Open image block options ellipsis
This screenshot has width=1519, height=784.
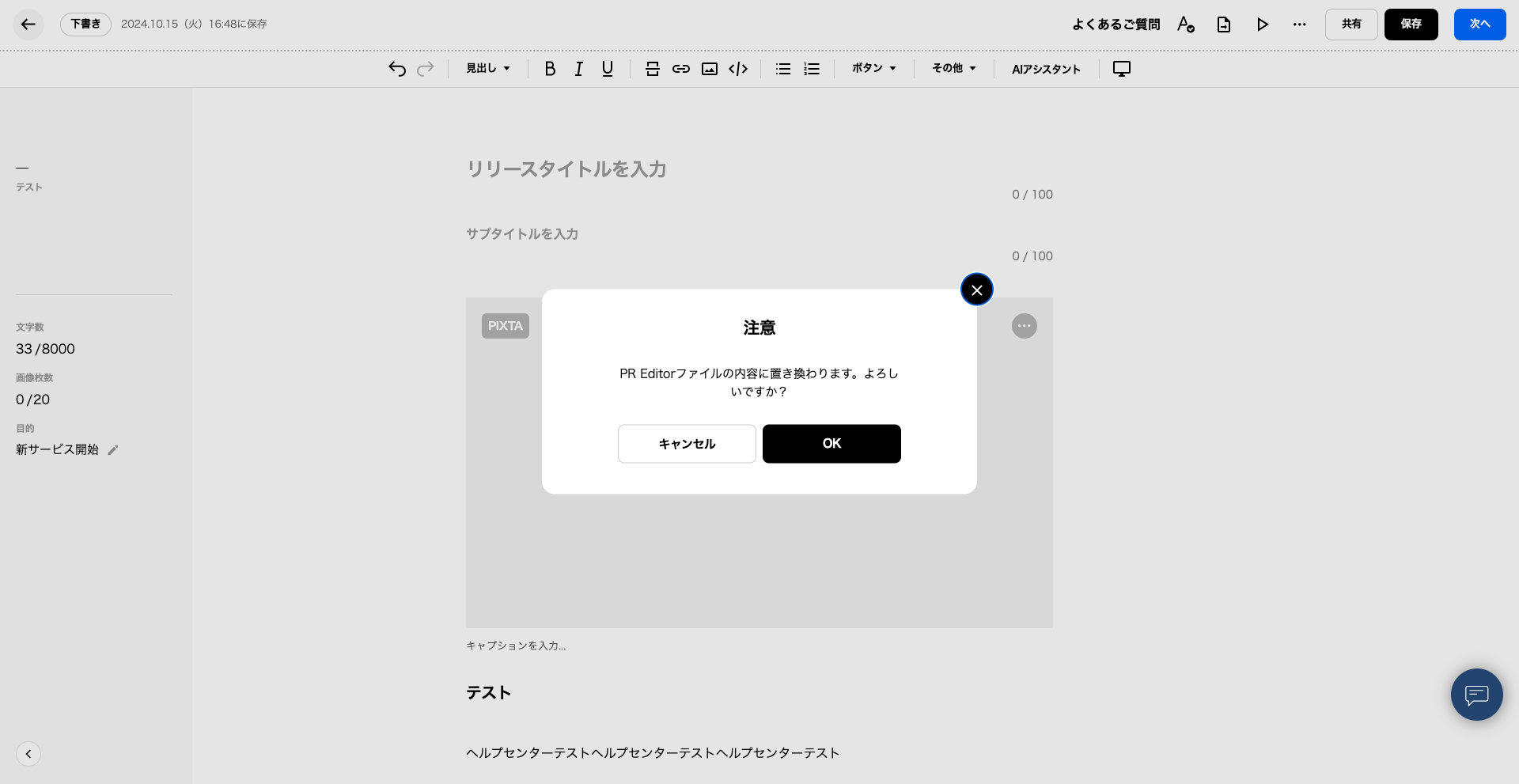pyautogui.click(x=1025, y=326)
